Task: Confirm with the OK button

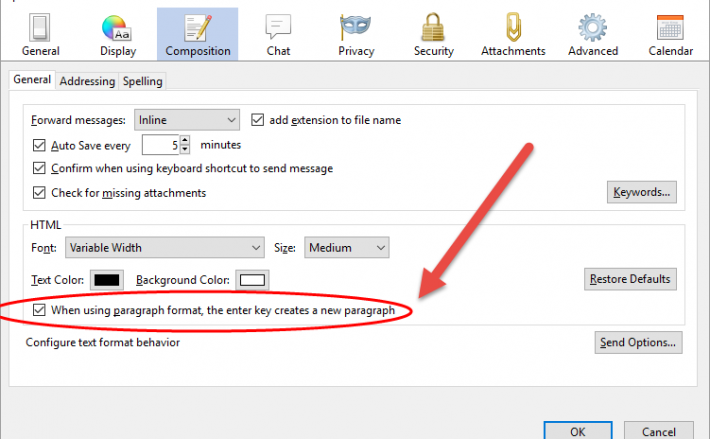Action: (x=578, y=431)
